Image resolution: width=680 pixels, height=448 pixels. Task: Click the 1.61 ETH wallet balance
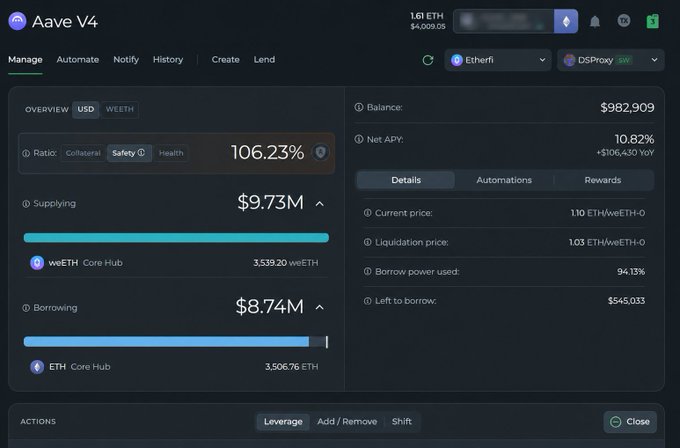pos(427,16)
